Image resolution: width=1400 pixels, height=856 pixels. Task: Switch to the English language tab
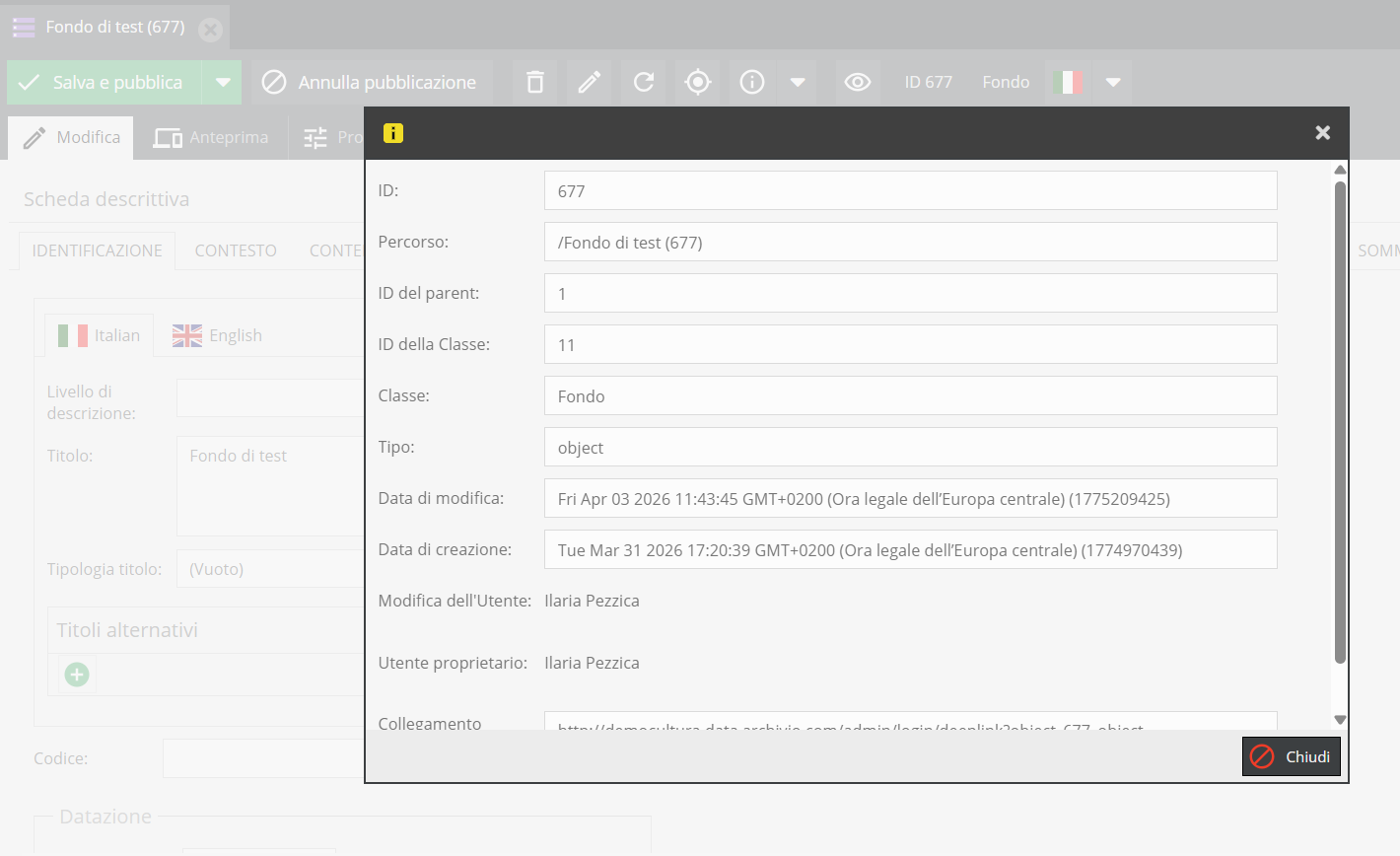[x=218, y=336]
